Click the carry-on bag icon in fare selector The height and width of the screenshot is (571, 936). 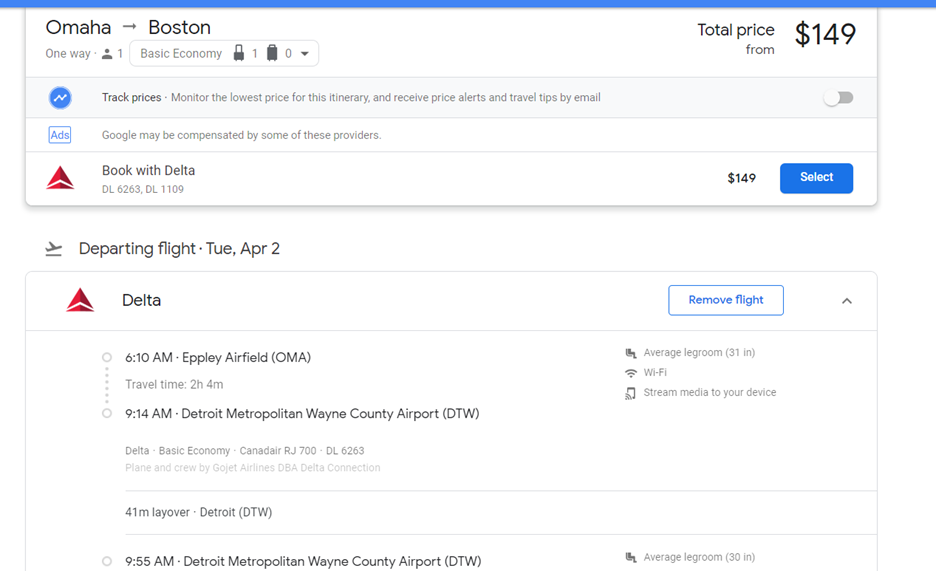239,53
